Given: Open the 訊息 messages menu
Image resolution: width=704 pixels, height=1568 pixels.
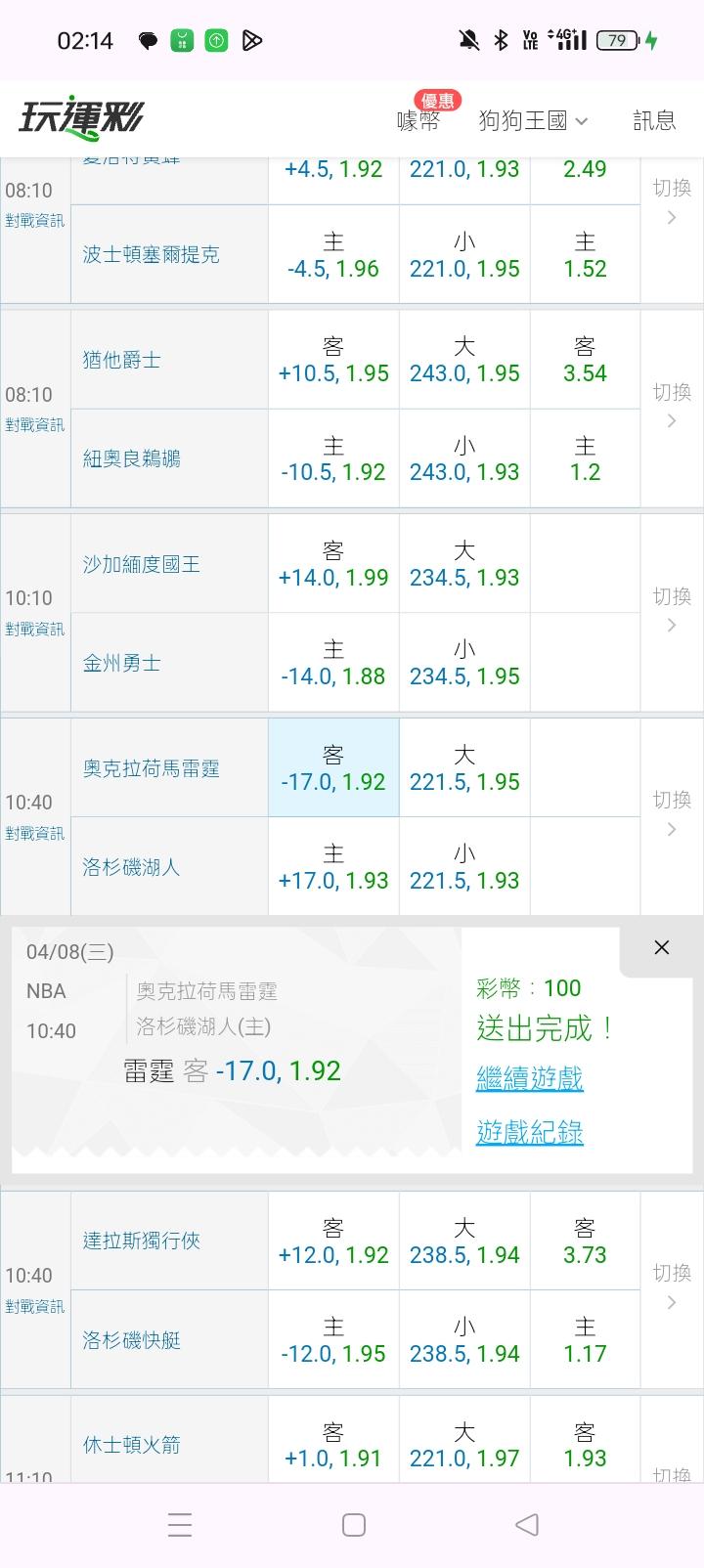Looking at the screenshot, I should click(654, 120).
